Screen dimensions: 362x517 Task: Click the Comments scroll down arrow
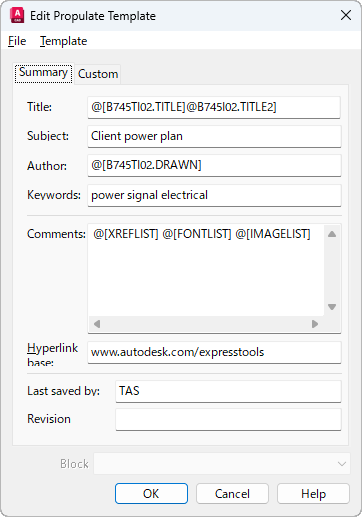coord(332,307)
